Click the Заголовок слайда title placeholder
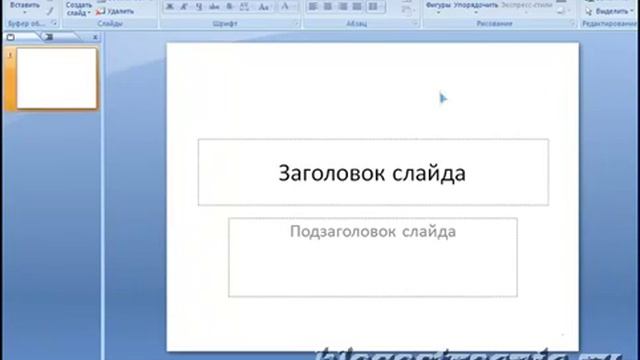Screen dimensions: 640x360 (x=373, y=172)
